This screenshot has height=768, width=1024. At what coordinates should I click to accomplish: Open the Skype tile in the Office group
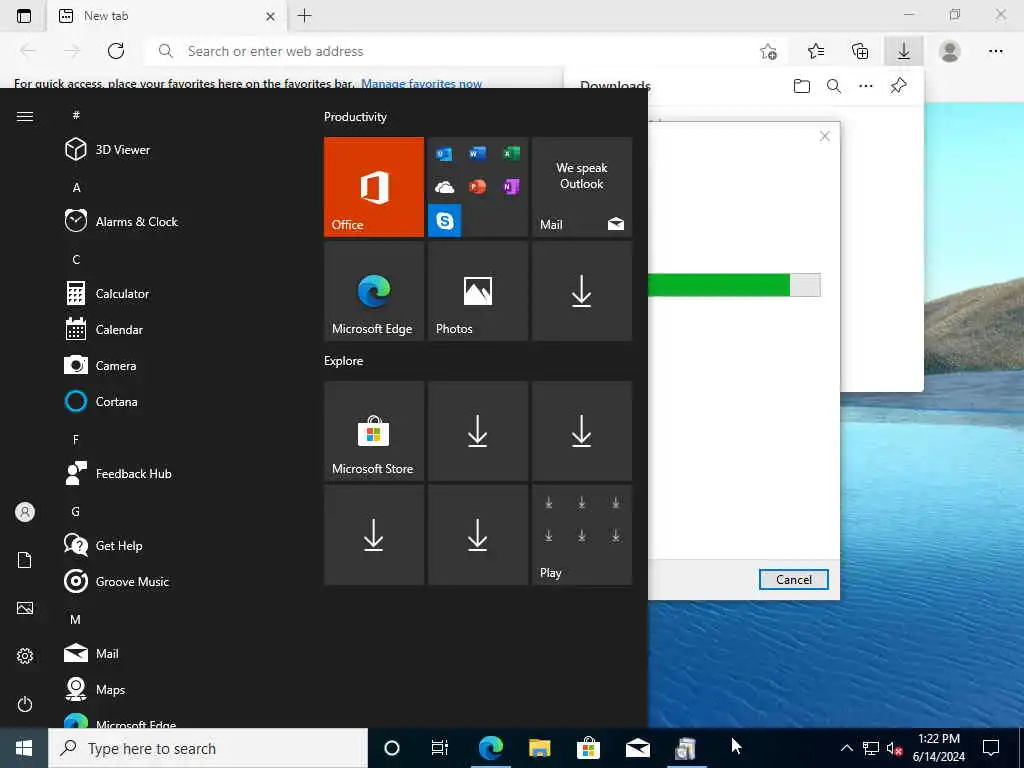445,220
